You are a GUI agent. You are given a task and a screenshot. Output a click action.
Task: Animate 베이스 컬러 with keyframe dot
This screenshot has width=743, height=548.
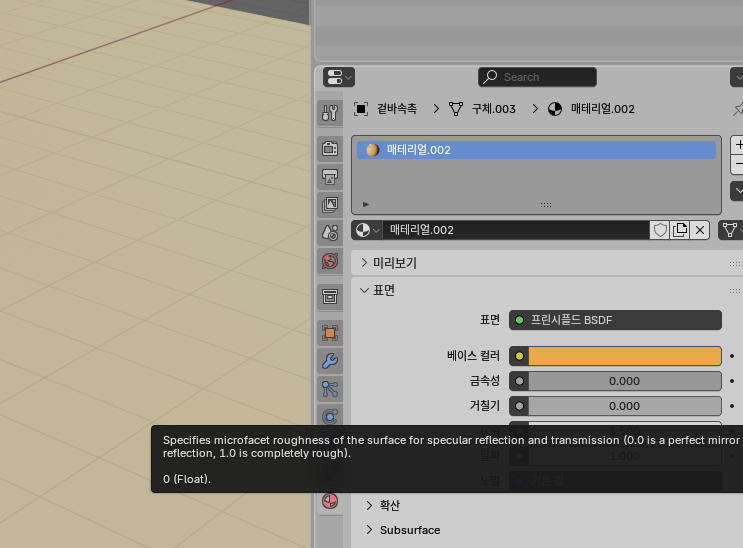(732, 356)
